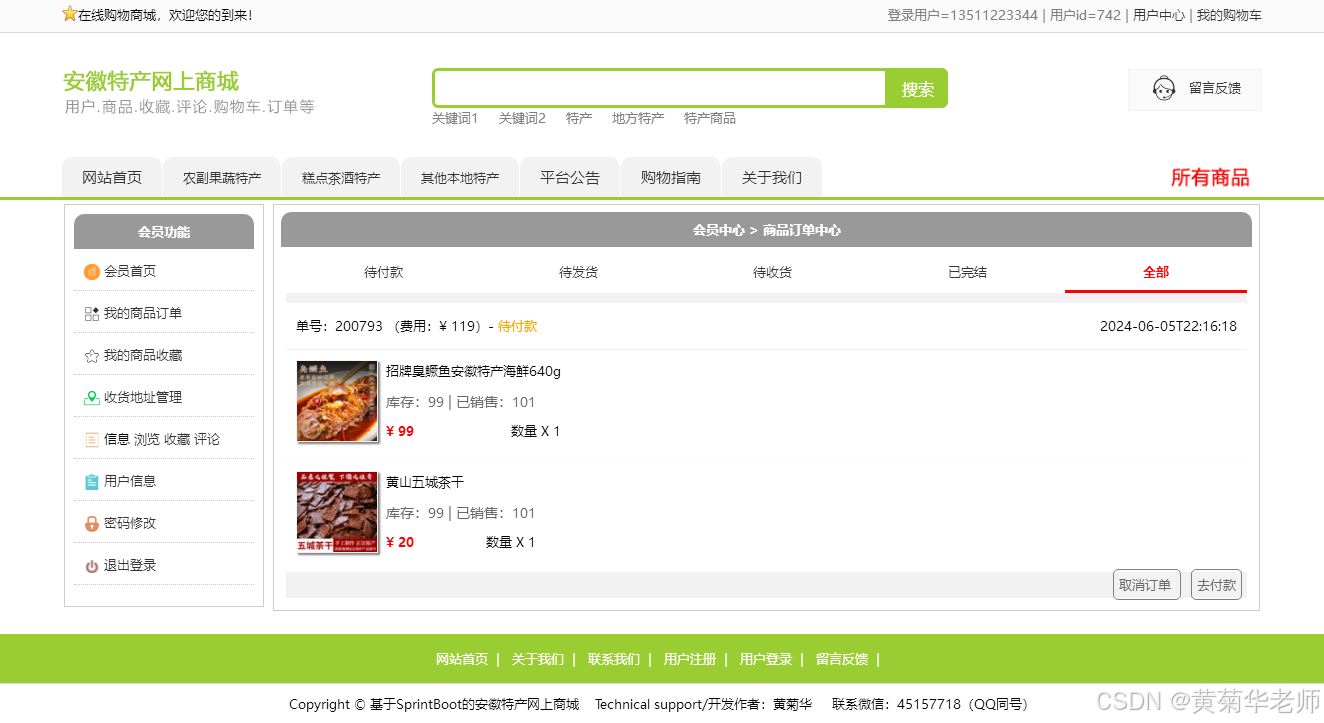Focus the product search input field
1324x723 pixels.
point(660,88)
